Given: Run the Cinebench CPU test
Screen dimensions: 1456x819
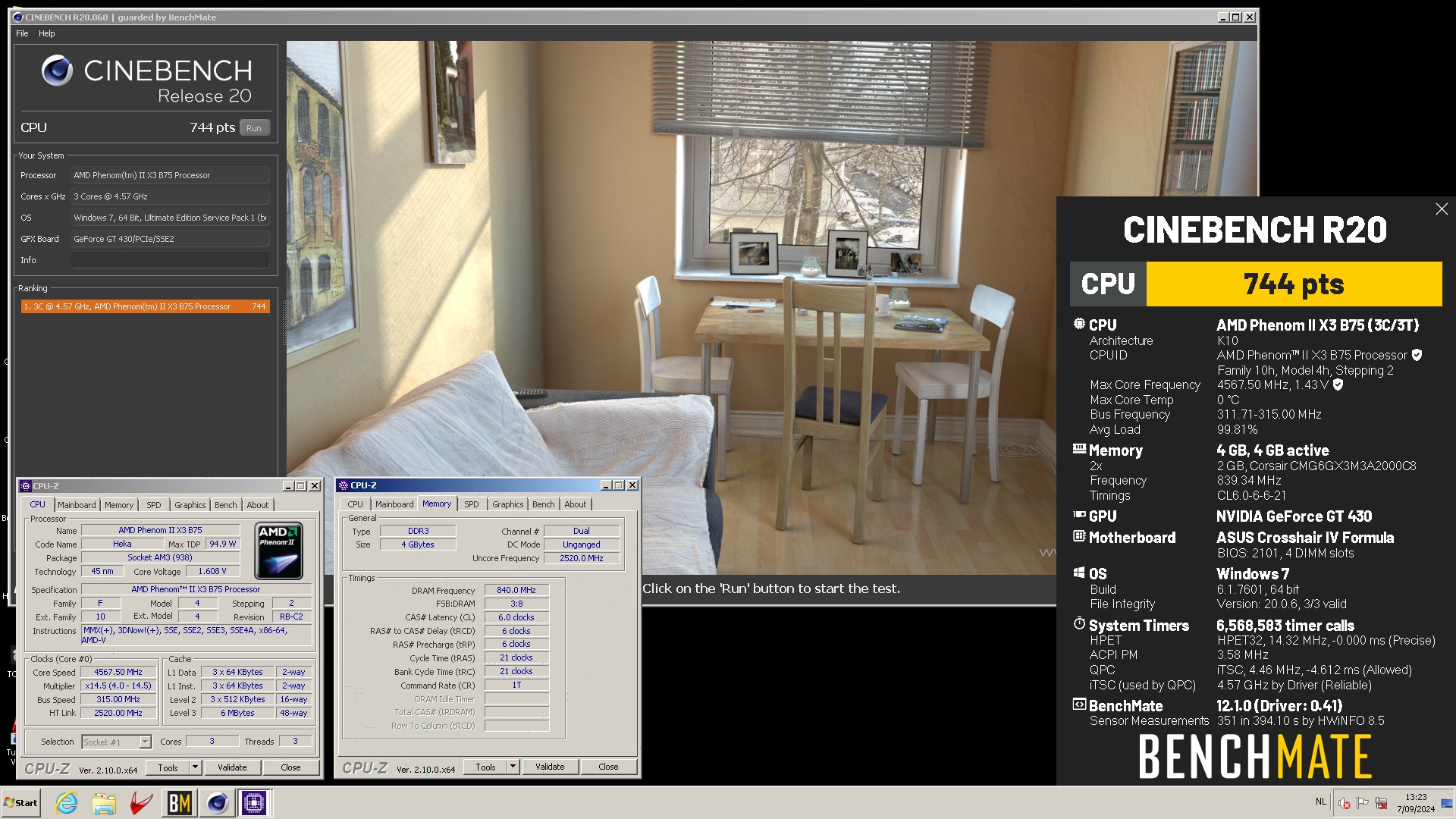Looking at the screenshot, I should click(x=254, y=128).
